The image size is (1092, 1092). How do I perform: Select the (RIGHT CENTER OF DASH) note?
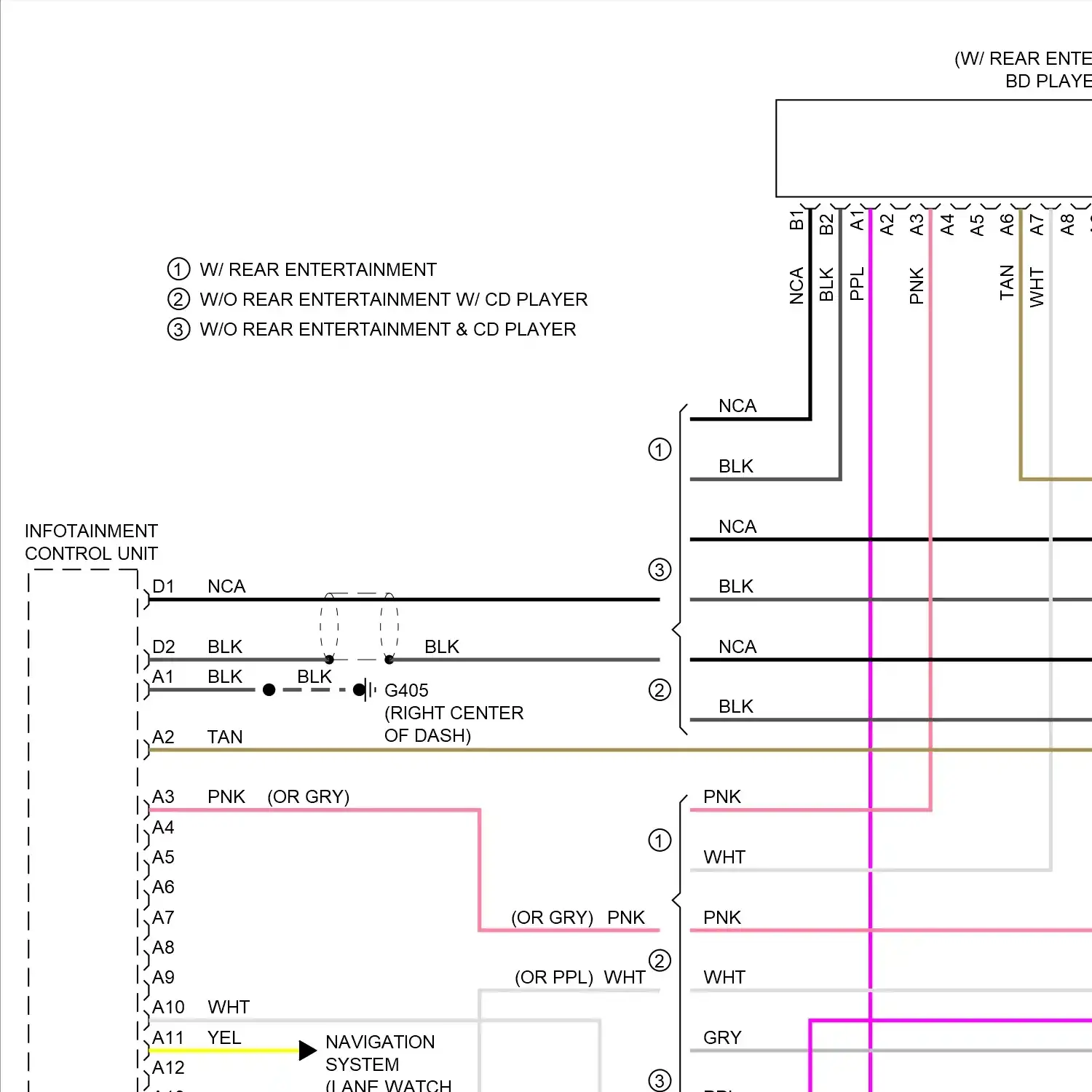pos(454,724)
